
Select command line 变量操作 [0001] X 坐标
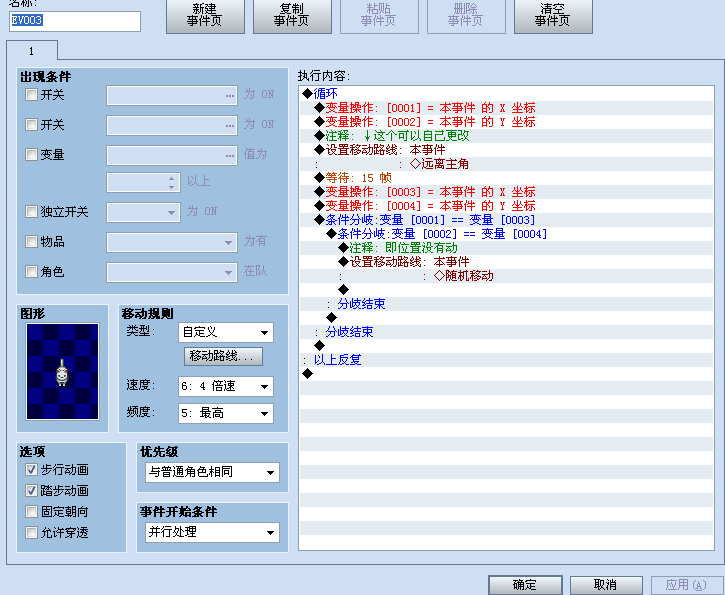point(506,108)
